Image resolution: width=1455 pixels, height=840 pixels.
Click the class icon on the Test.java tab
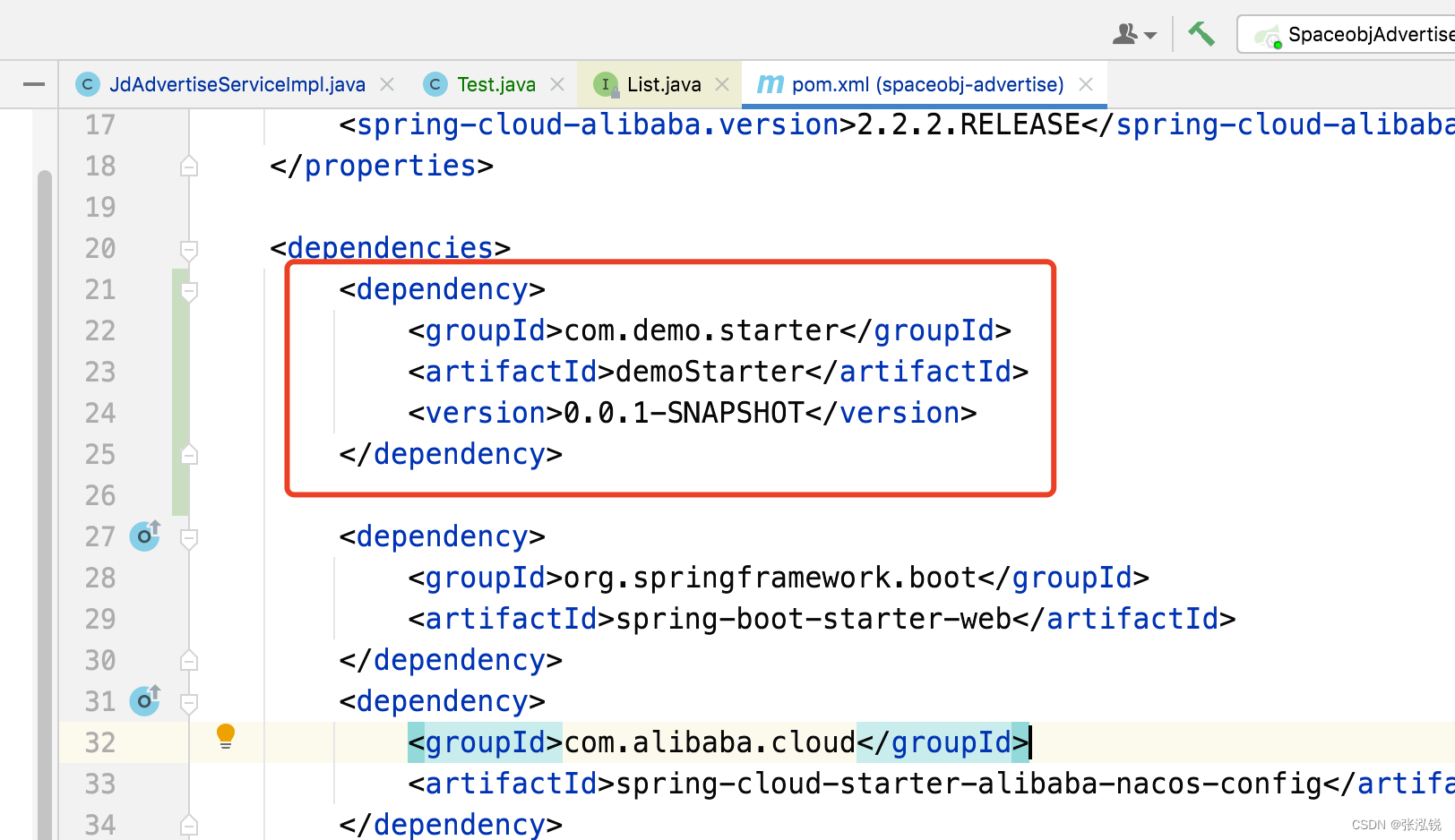pos(435,84)
